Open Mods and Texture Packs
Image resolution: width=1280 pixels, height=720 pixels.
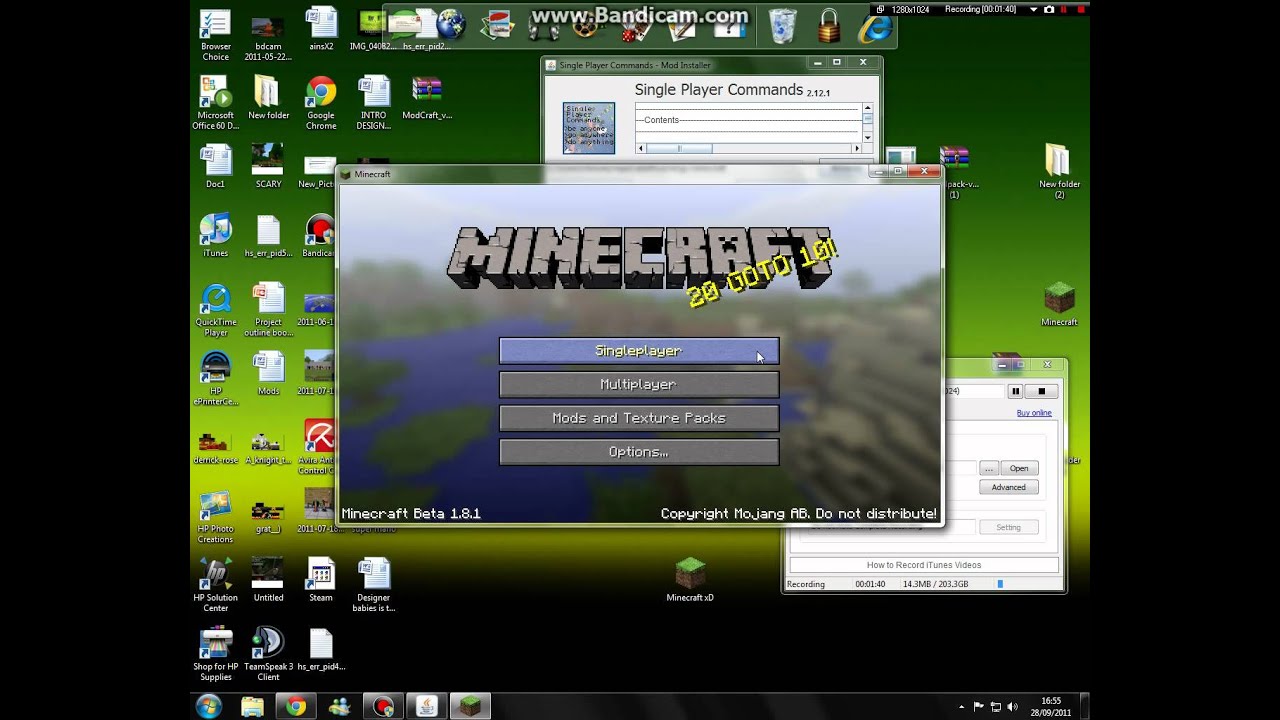639,418
